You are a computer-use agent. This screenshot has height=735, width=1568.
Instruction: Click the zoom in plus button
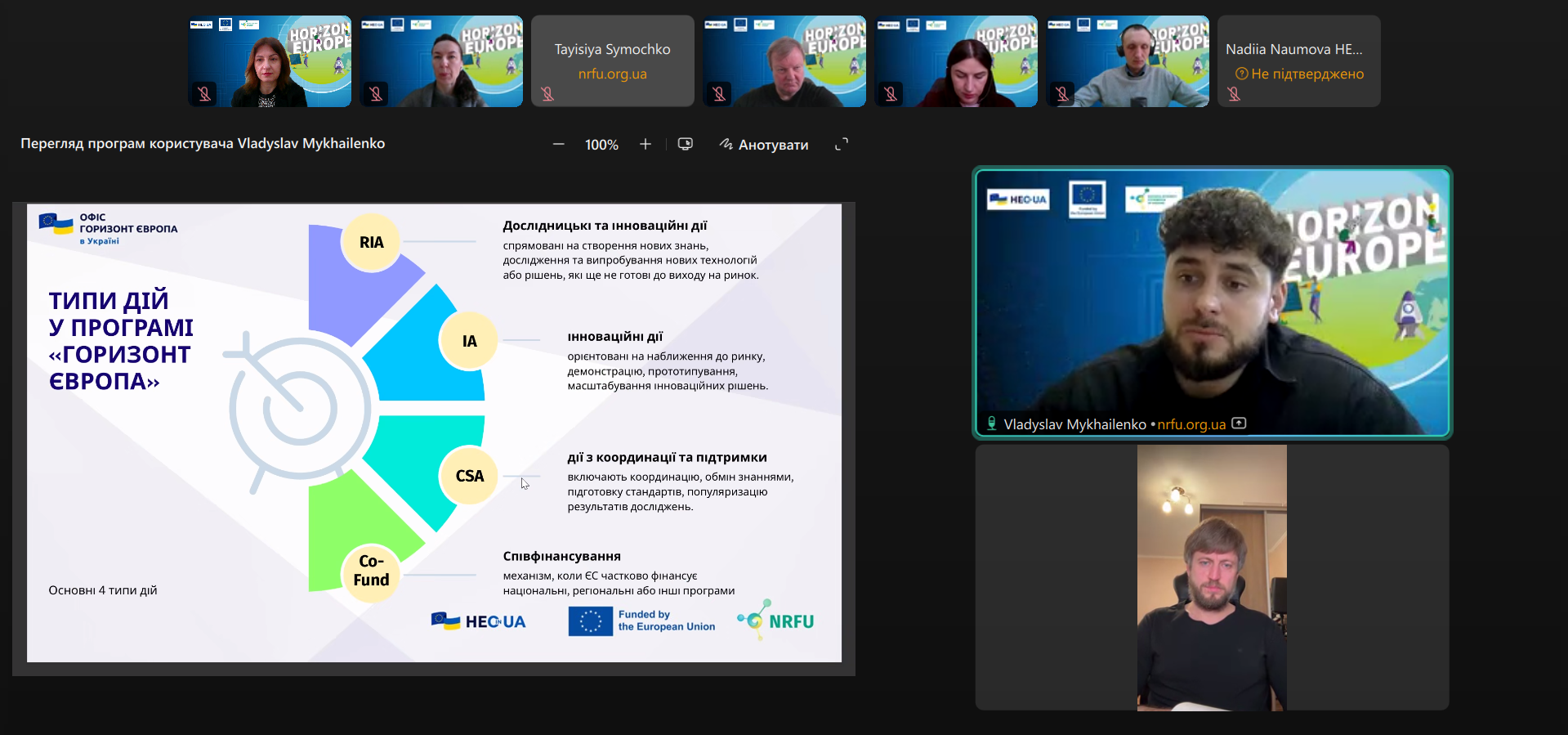(646, 145)
